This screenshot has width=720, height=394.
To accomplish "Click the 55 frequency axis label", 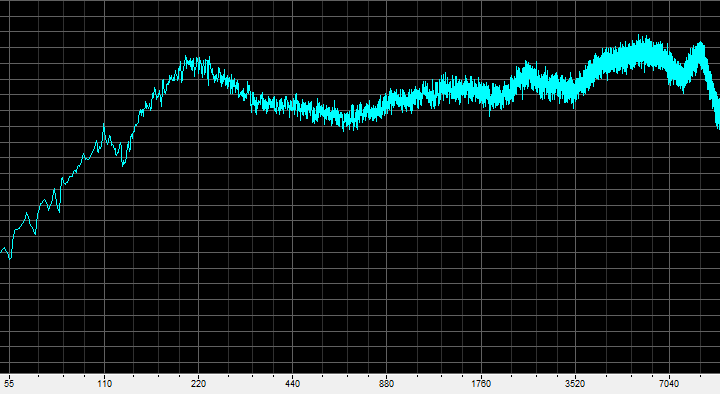I will [x=9, y=383].
